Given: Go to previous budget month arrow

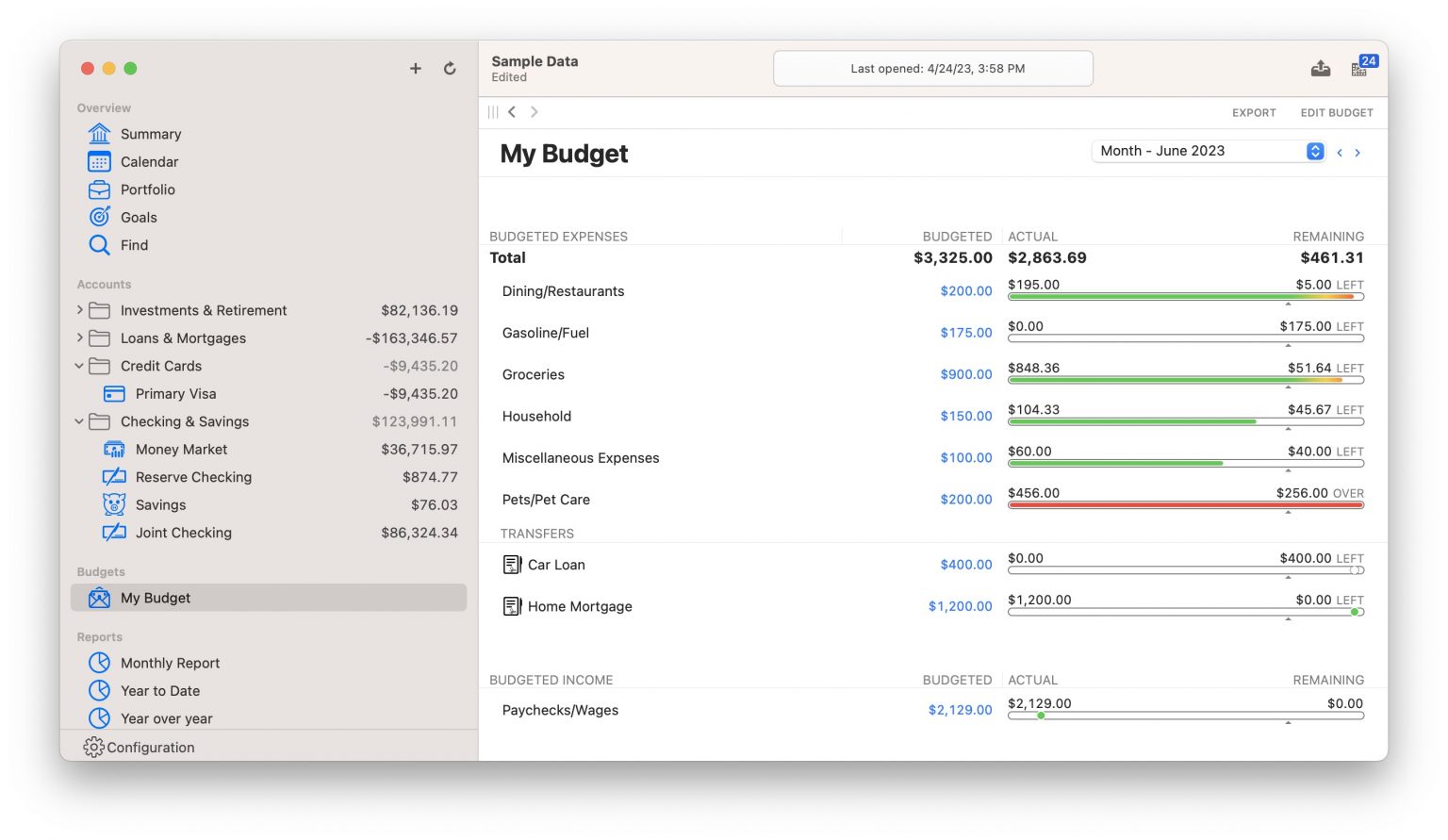Looking at the screenshot, I should 1340,153.
